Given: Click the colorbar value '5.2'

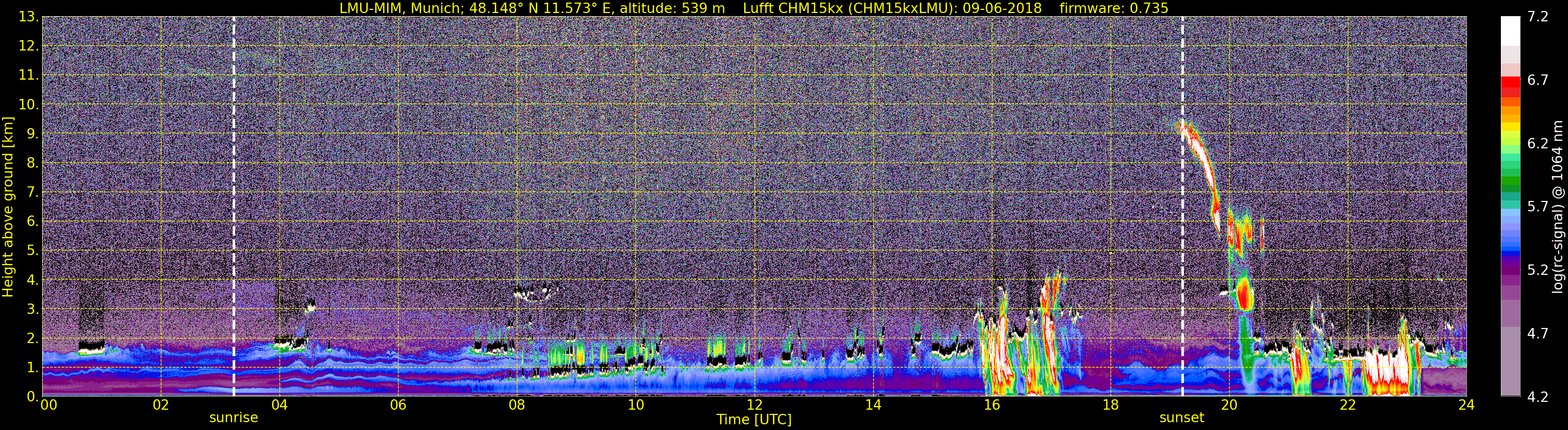Looking at the screenshot, I should pos(1538,270).
